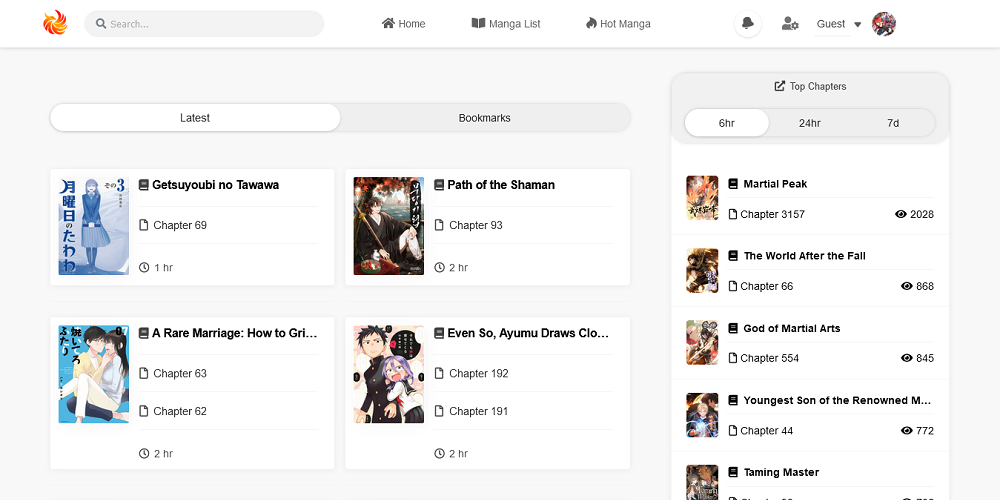
Task: Open Martial Peak title in Top Chapters
Action: (776, 184)
